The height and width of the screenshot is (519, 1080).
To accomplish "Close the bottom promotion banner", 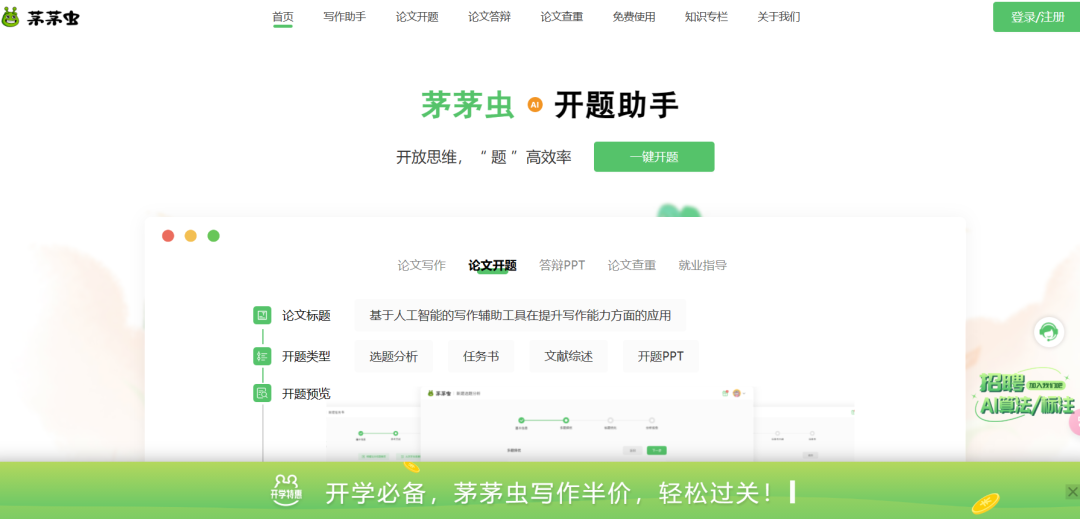I will (1072, 491).
